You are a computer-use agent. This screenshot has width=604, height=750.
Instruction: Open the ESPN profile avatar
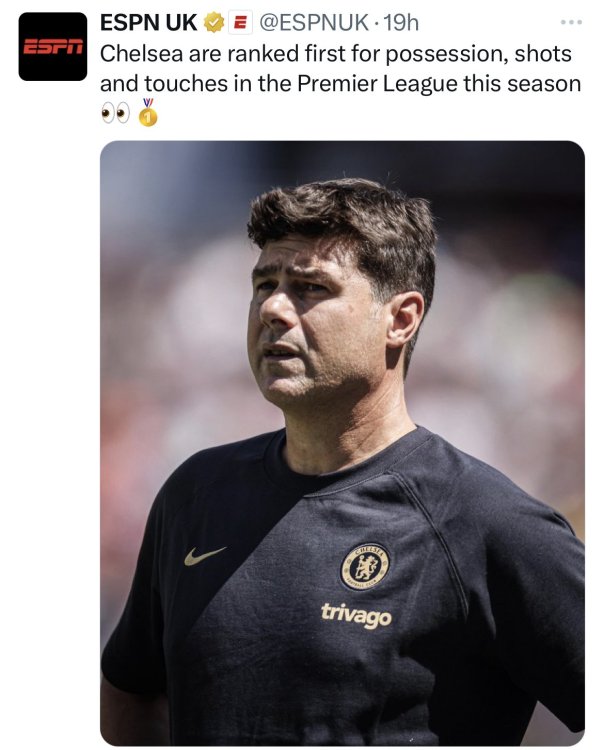53,46
